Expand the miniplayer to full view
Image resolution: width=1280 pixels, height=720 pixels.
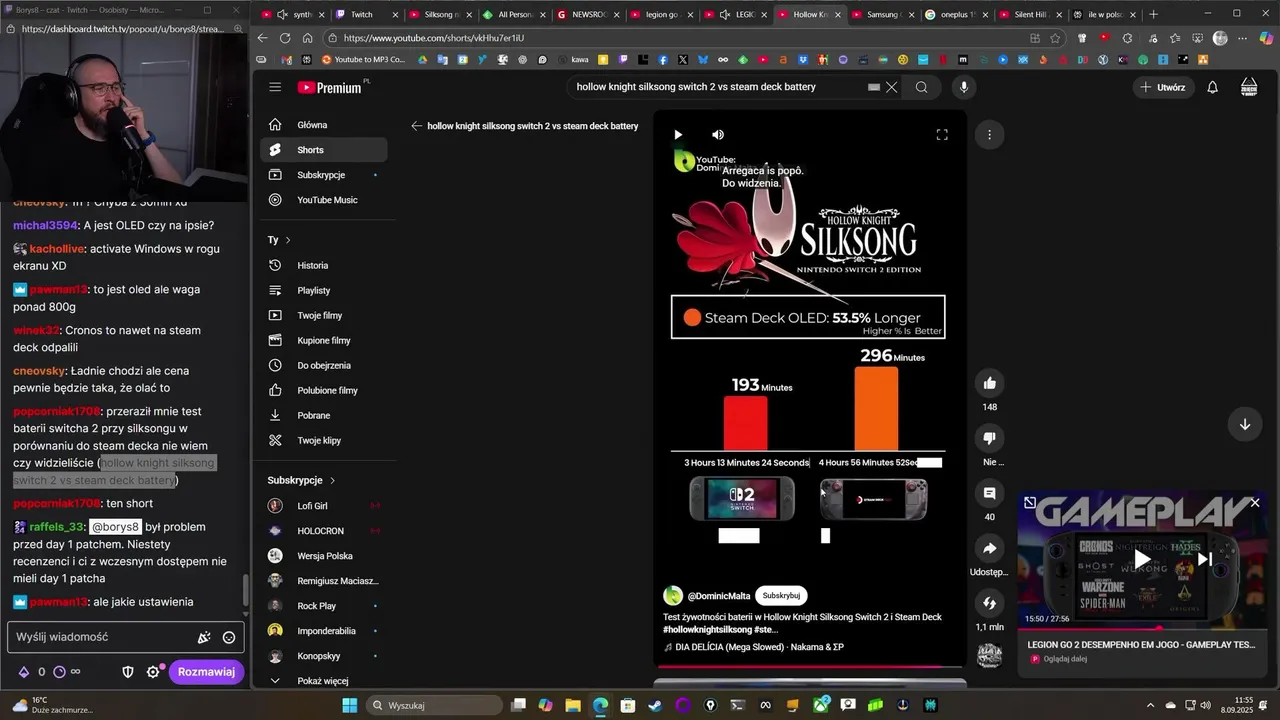click(x=1030, y=503)
